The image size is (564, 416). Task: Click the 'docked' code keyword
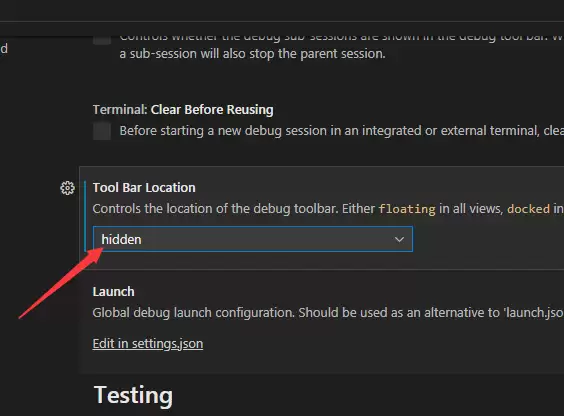pyautogui.click(x=528, y=209)
